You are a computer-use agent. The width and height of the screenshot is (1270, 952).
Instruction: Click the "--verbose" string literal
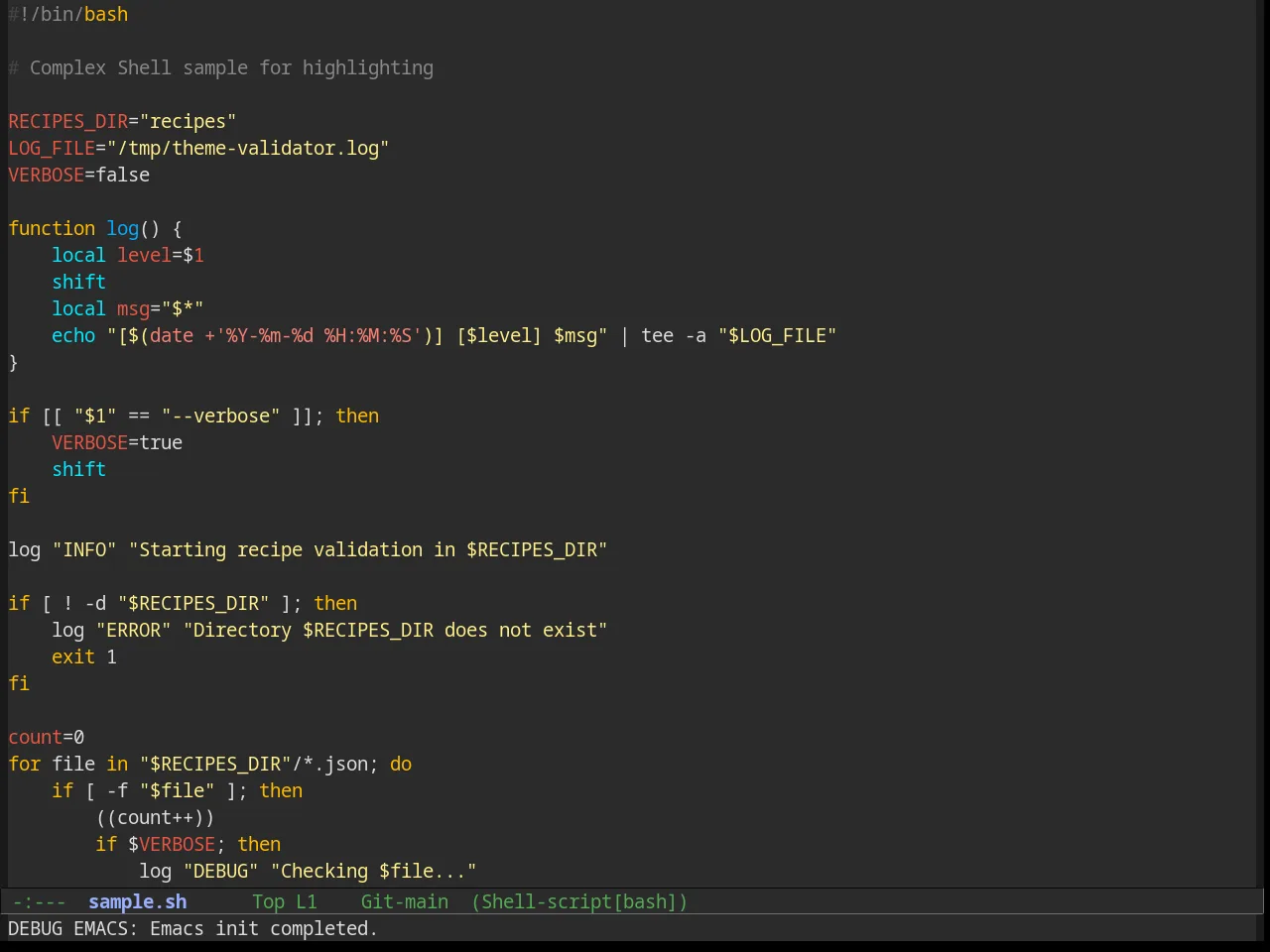[220, 416]
